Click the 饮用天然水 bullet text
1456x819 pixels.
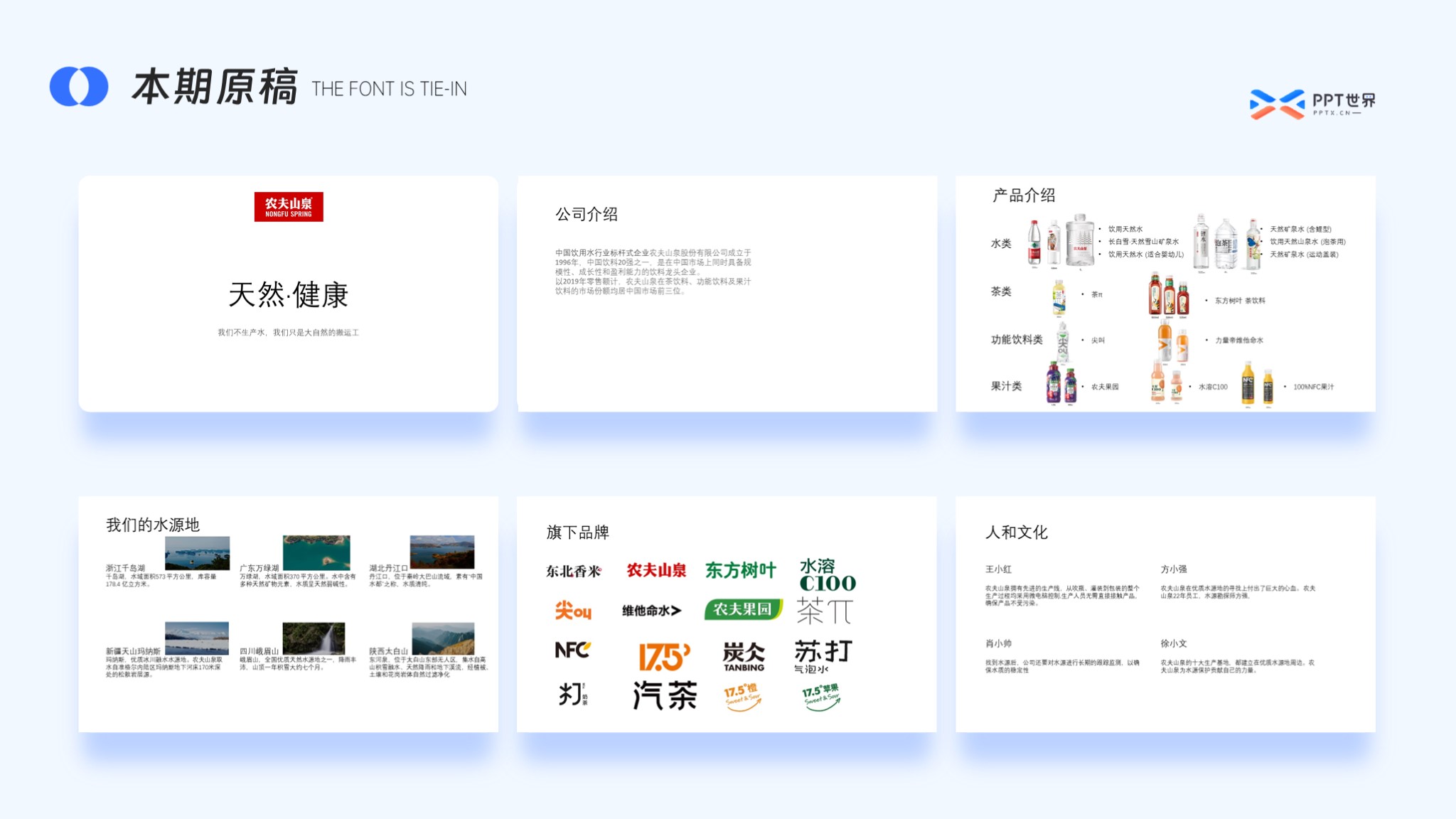pos(1125,229)
